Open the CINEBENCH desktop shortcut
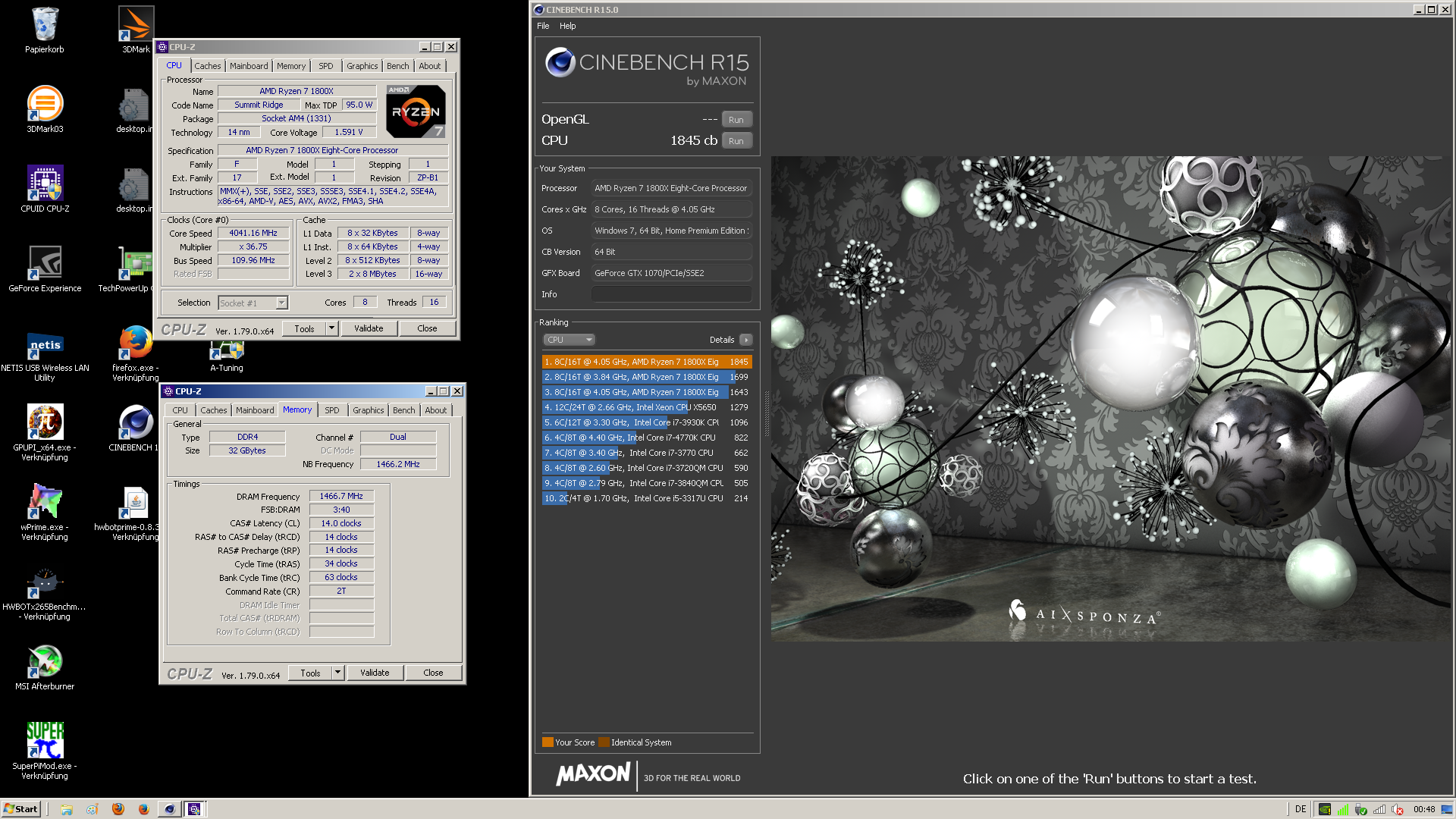Image resolution: width=1456 pixels, height=819 pixels. 133,428
